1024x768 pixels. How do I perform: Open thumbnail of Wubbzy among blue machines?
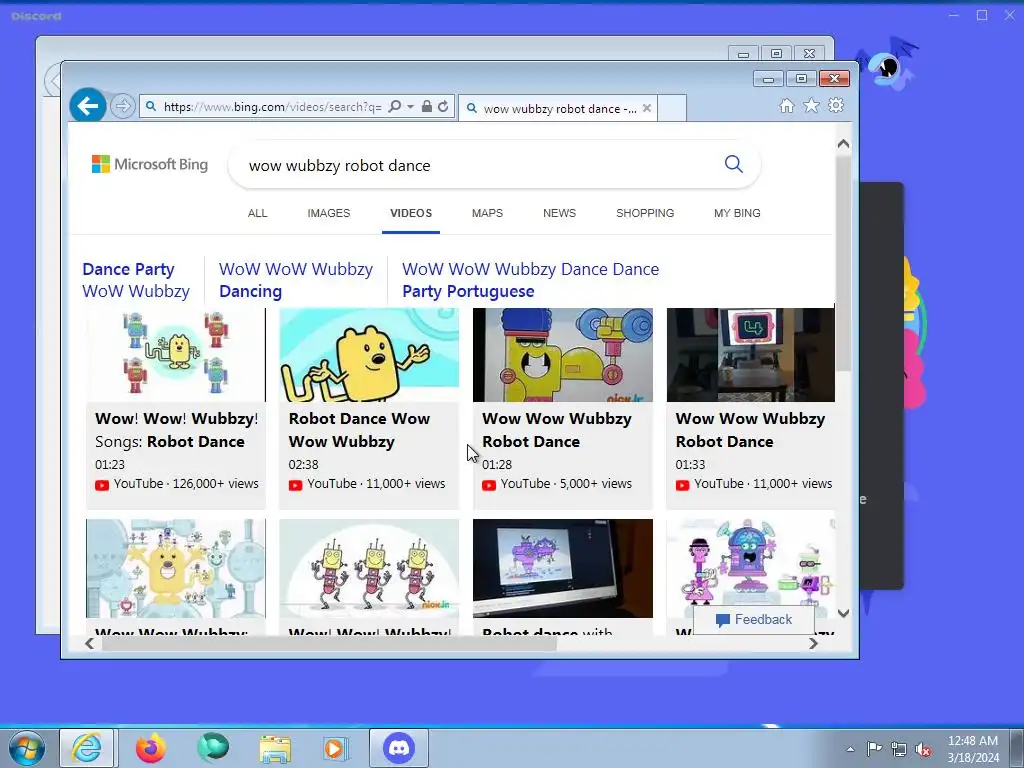pyautogui.click(x=176, y=568)
